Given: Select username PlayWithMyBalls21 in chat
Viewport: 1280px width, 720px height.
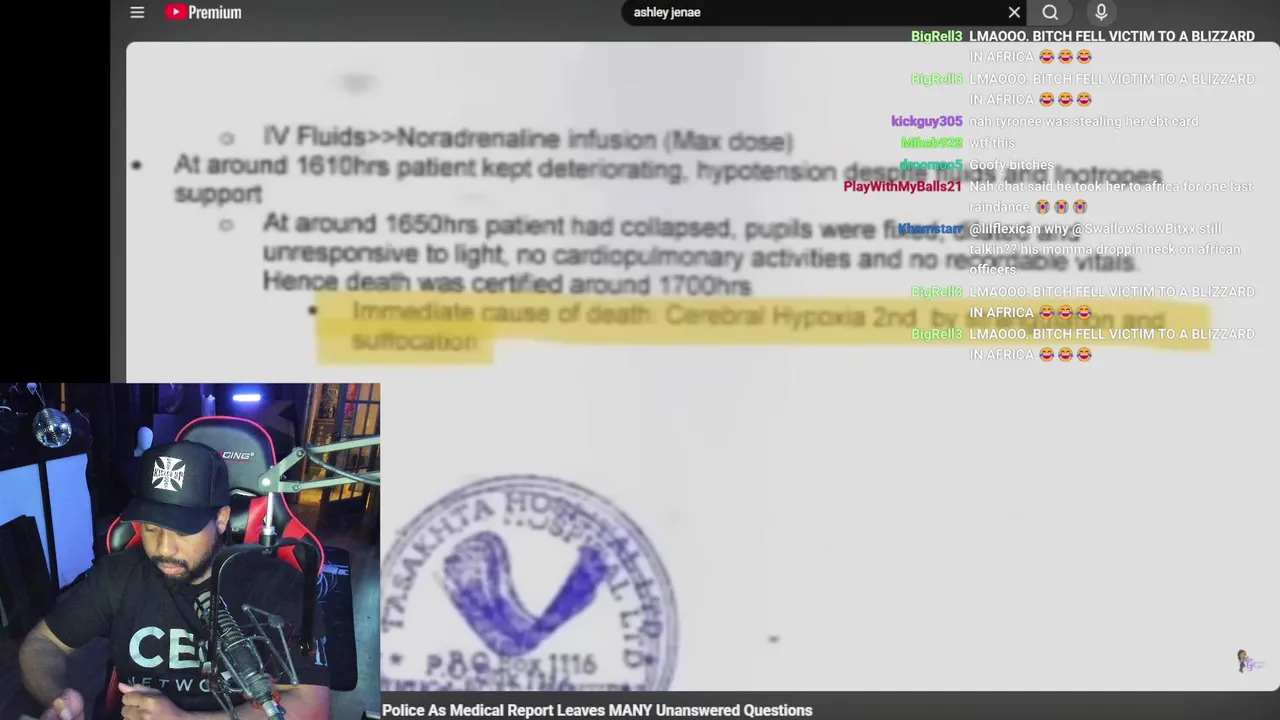Looking at the screenshot, I should point(902,186).
